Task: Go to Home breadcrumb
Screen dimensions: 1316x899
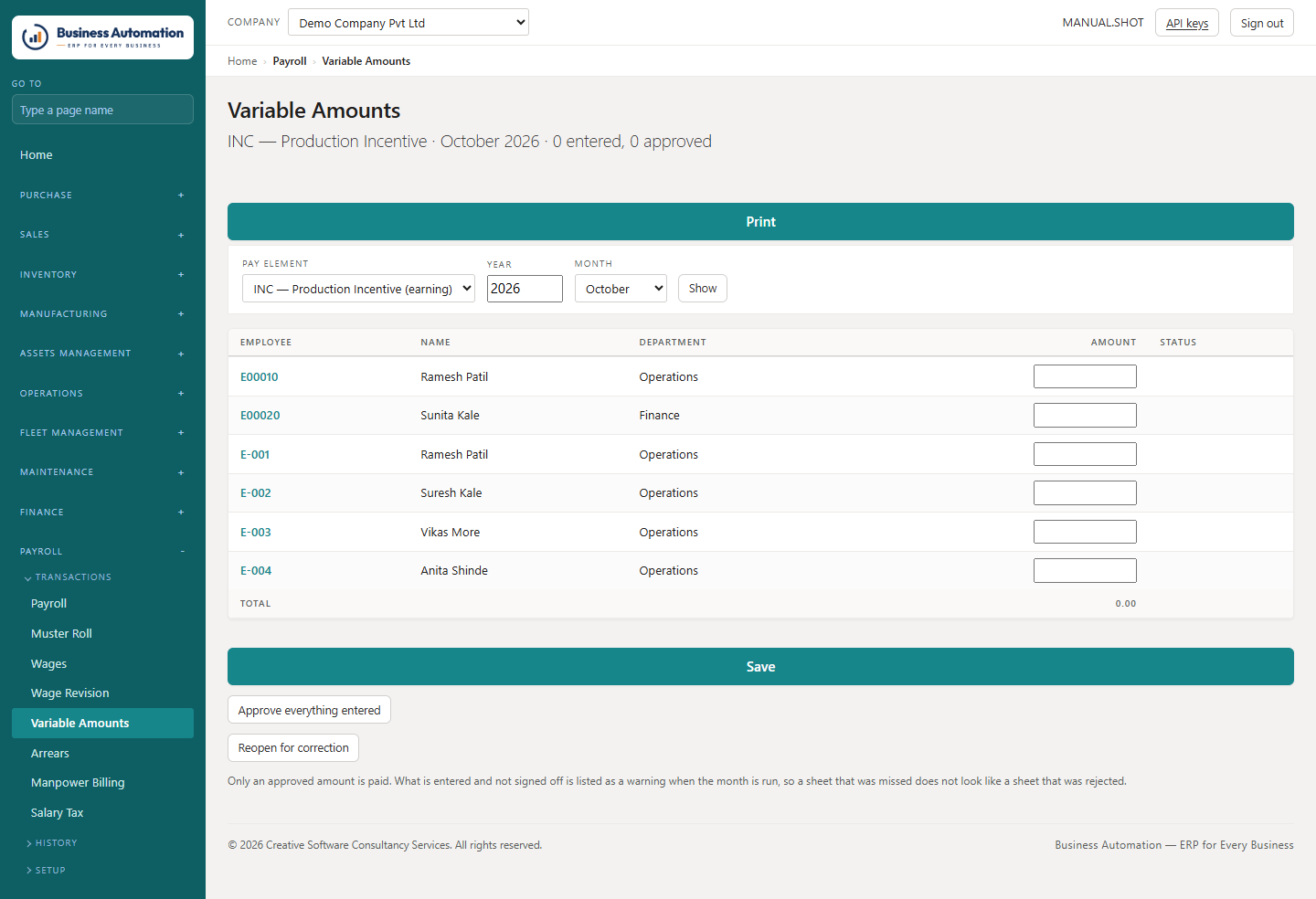Action: (242, 61)
